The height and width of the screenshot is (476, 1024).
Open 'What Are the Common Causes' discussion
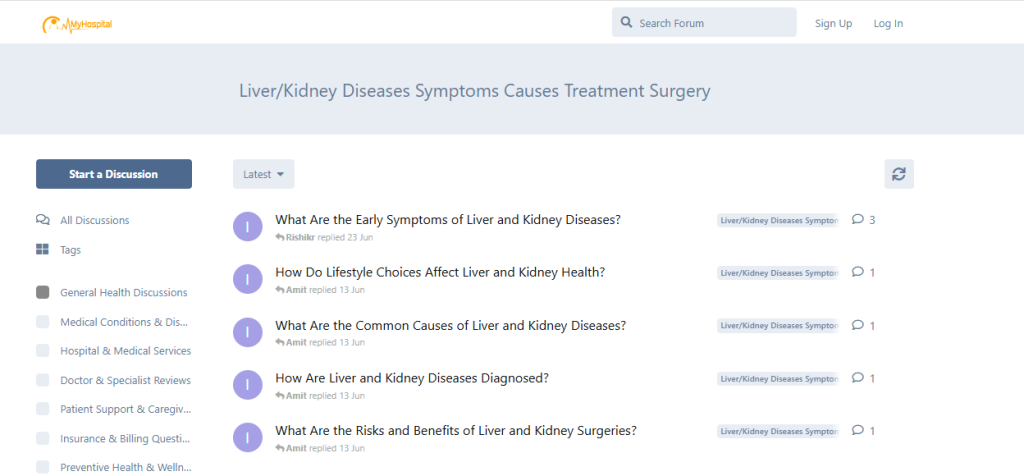pyautogui.click(x=451, y=325)
